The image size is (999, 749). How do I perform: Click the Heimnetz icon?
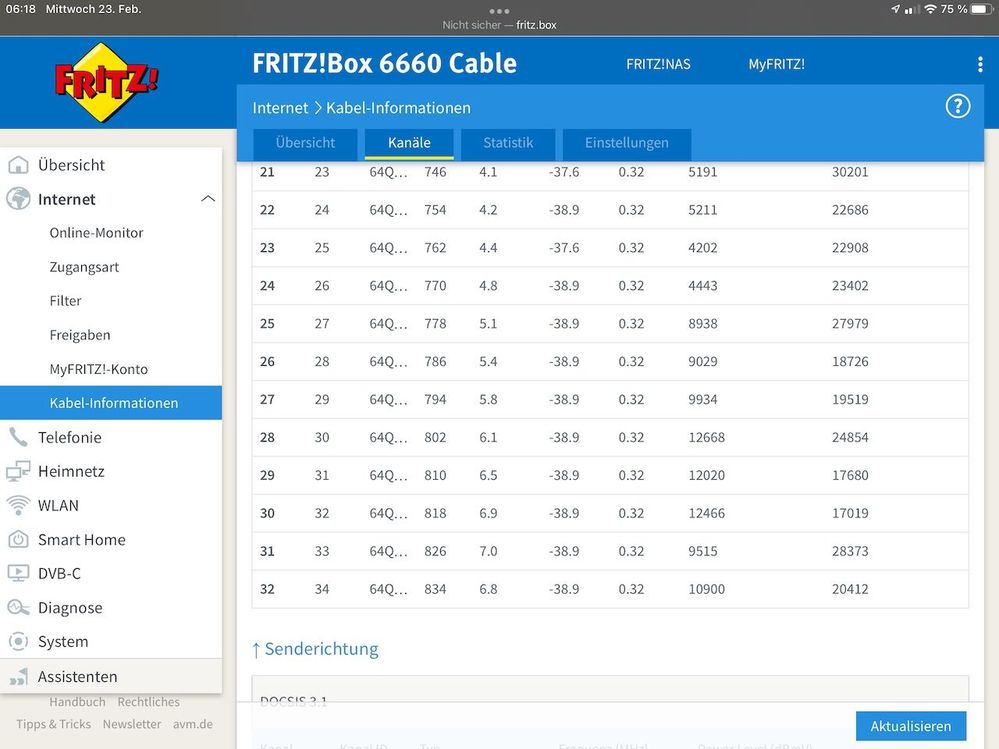point(19,471)
